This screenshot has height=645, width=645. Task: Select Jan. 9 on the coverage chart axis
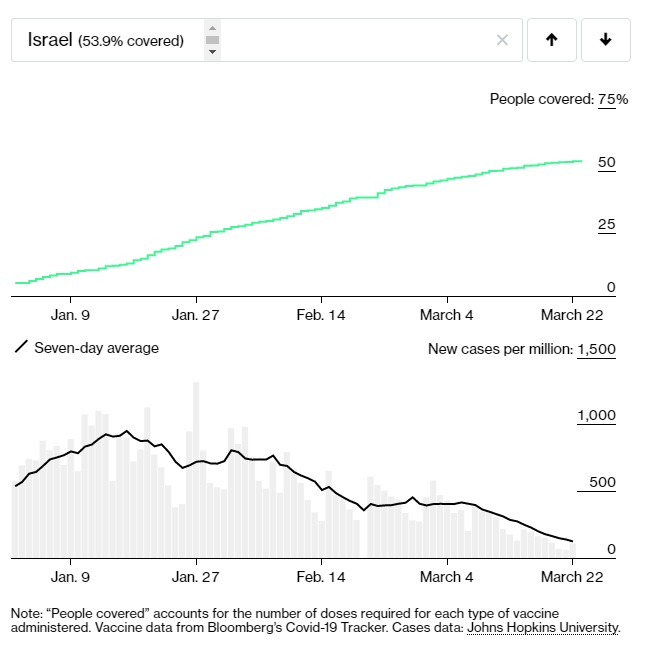(x=70, y=313)
